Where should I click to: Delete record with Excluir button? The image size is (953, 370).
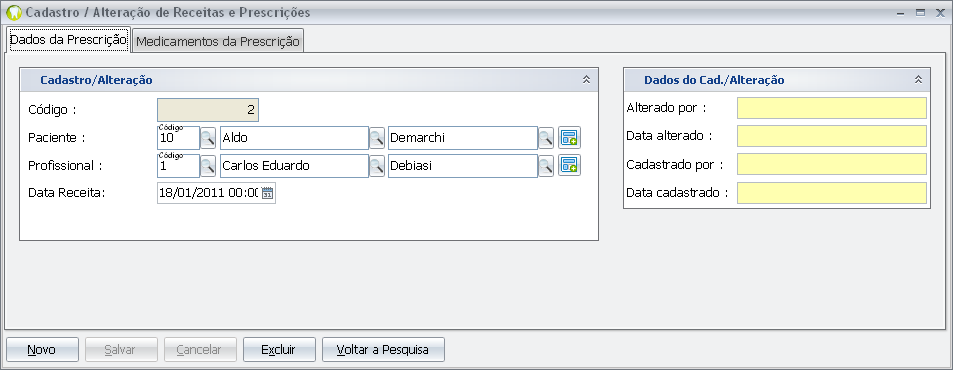click(279, 350)
